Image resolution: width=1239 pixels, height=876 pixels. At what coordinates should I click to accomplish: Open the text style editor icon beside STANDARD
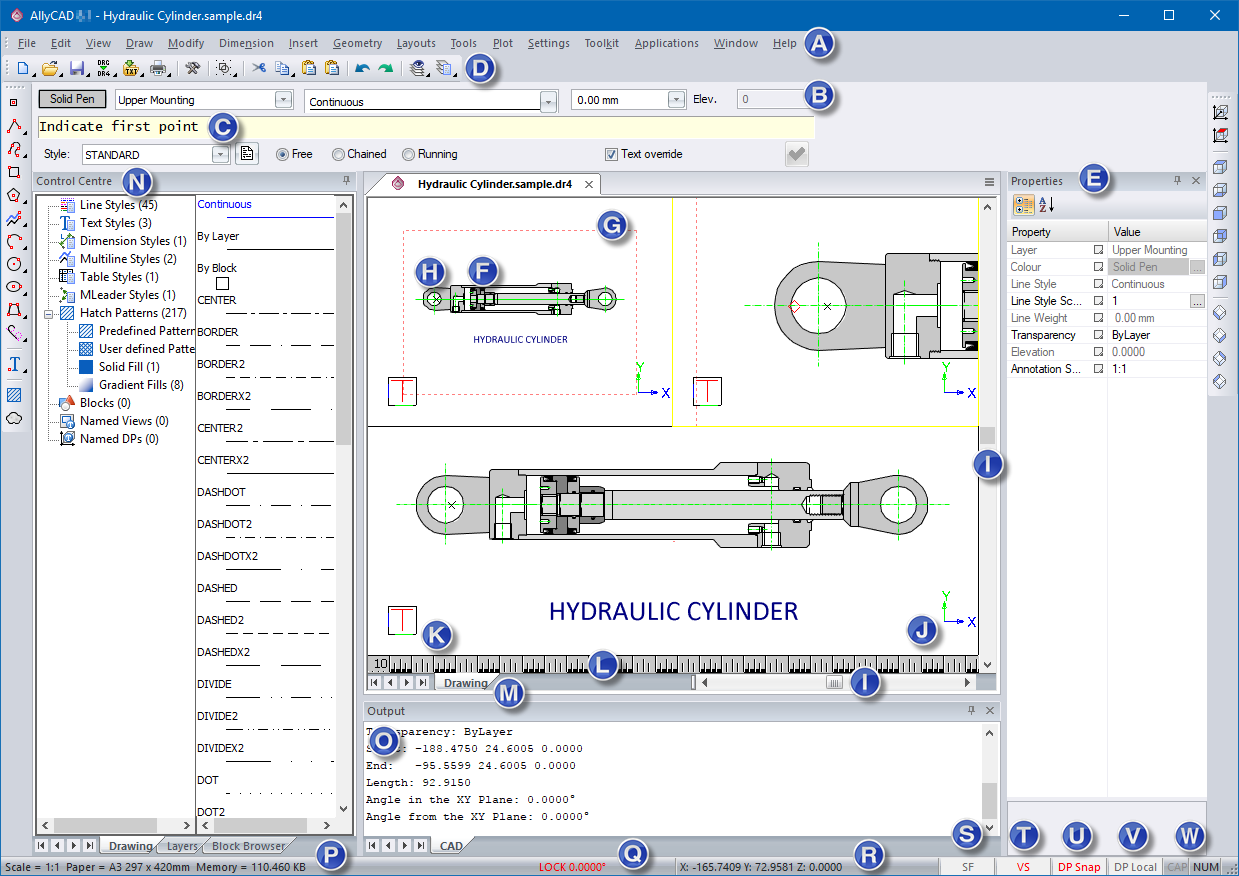[247, 154]
